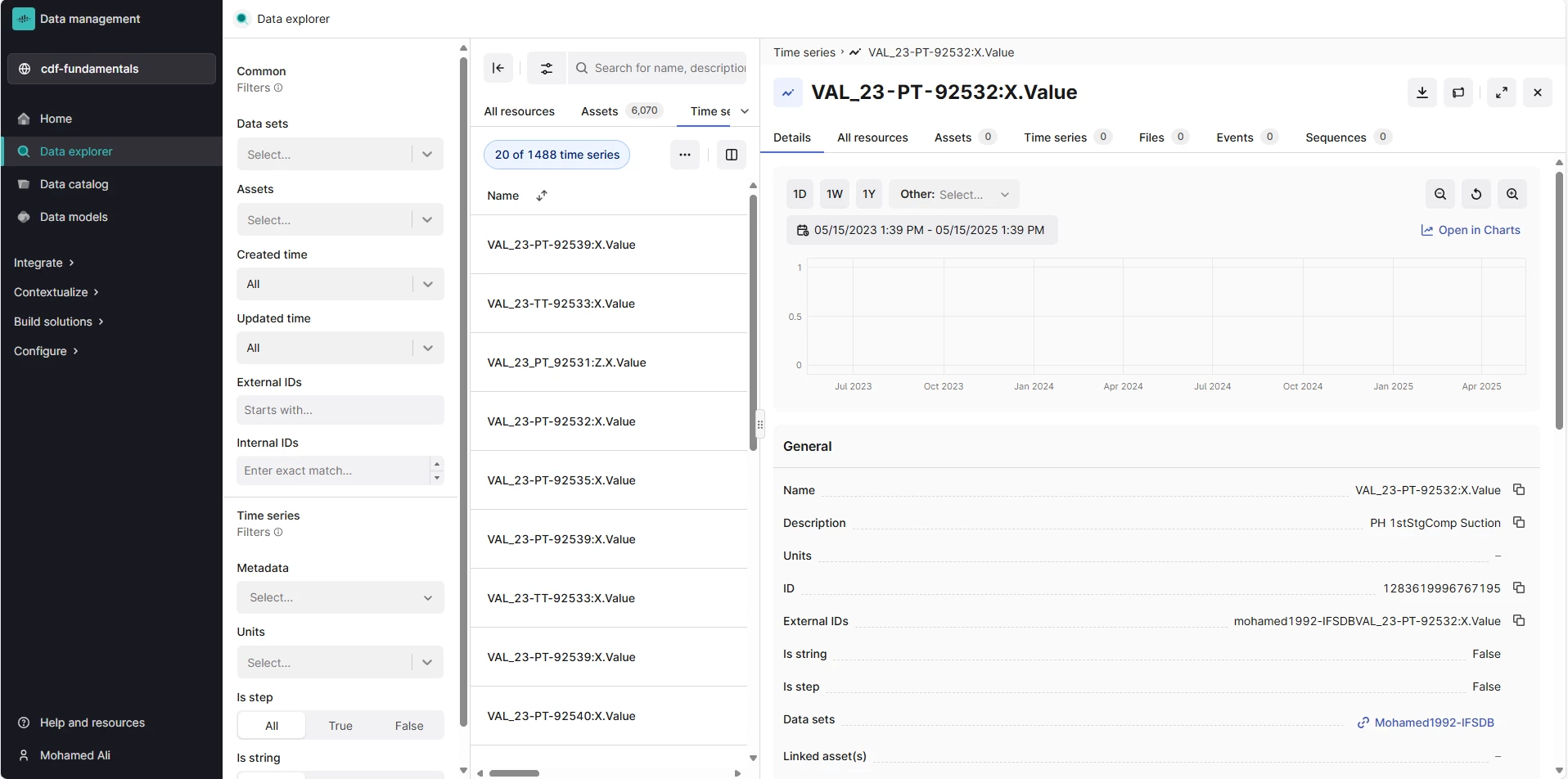1568x779 pixels.
Task: Open the Units filter dropdown
Action: 340,663
